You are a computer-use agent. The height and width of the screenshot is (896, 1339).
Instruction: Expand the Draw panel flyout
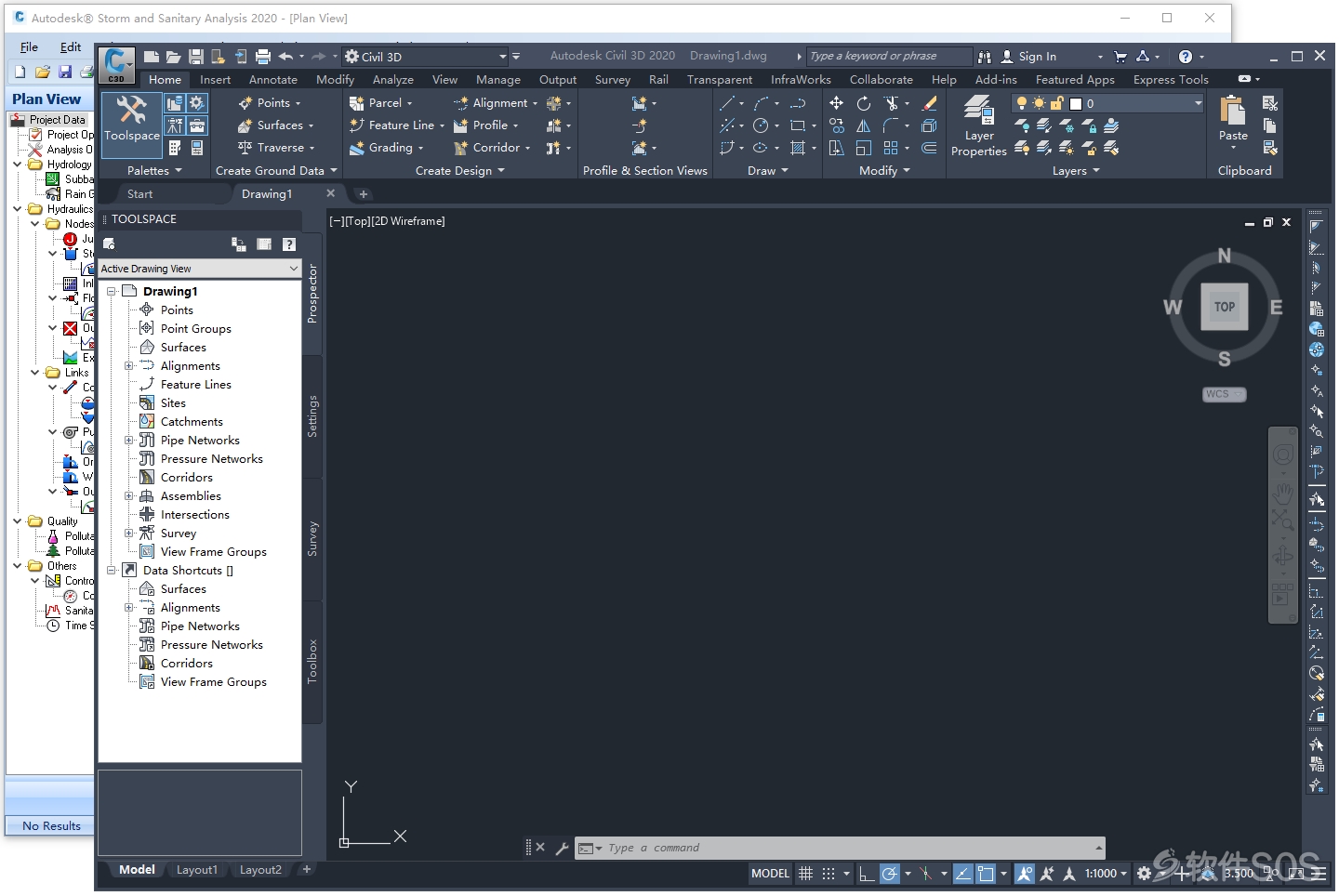(x=767, y=171)
